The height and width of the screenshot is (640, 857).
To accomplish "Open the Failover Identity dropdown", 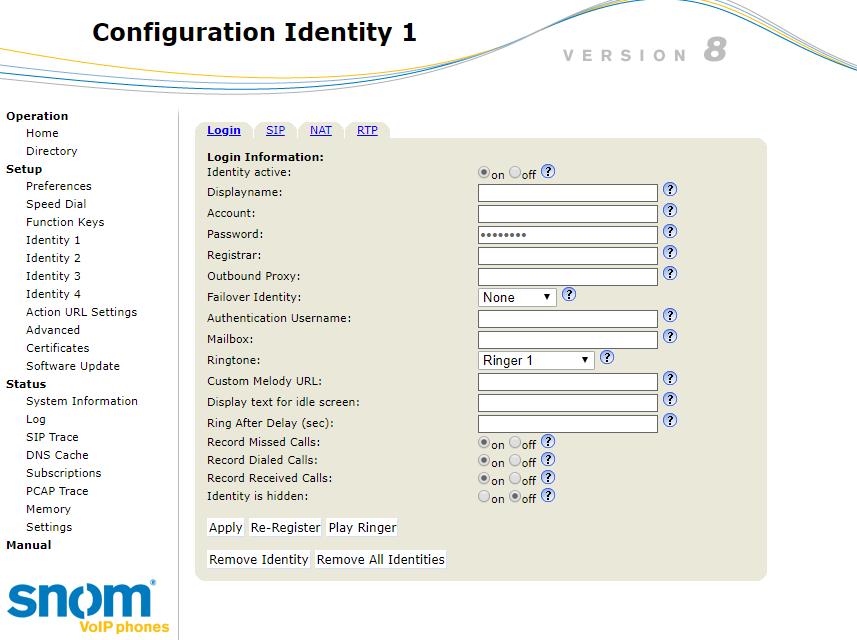I will pyautogui.click(x=517, y=297).
